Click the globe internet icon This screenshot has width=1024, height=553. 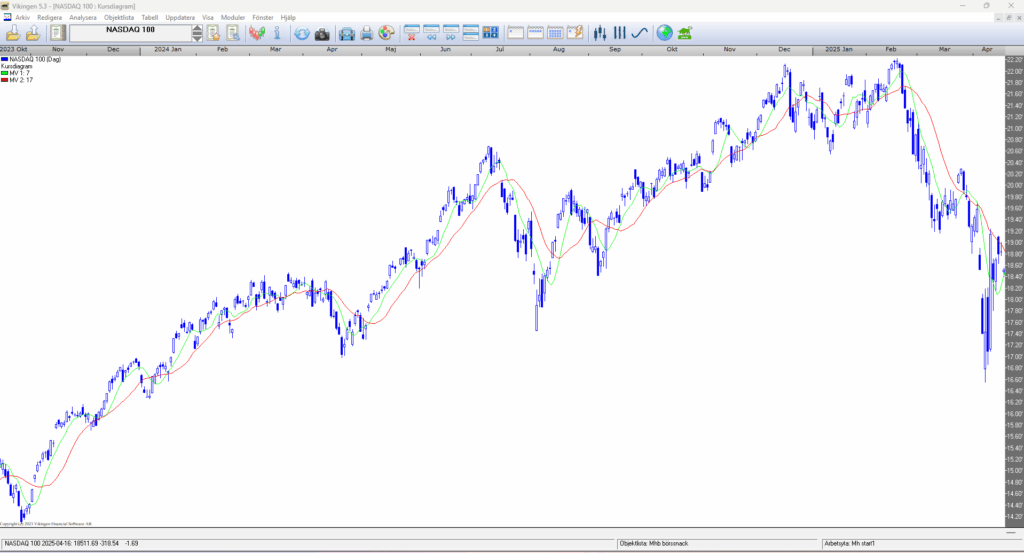point(664,33)
